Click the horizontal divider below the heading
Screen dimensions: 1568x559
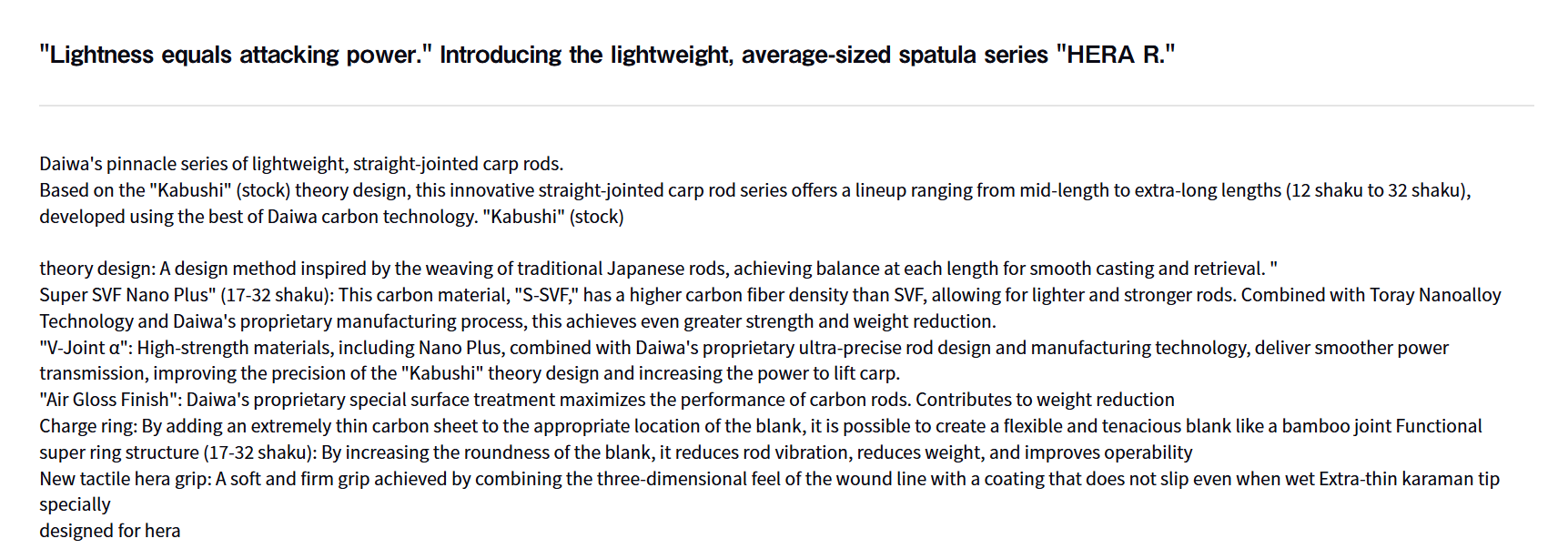786,106
